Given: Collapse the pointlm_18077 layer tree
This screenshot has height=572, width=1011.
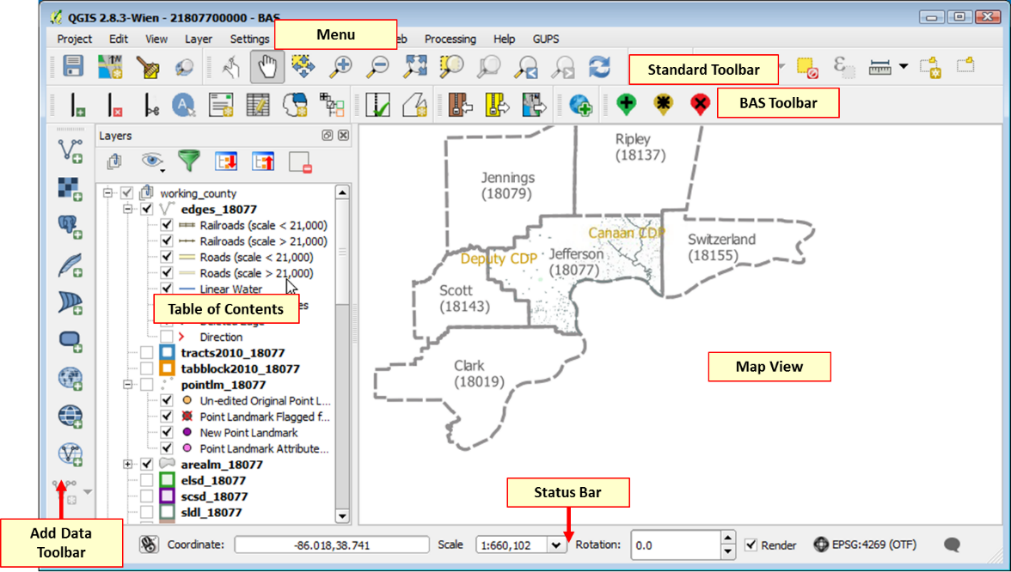Looking at the screenshot, I should [128, 385].
